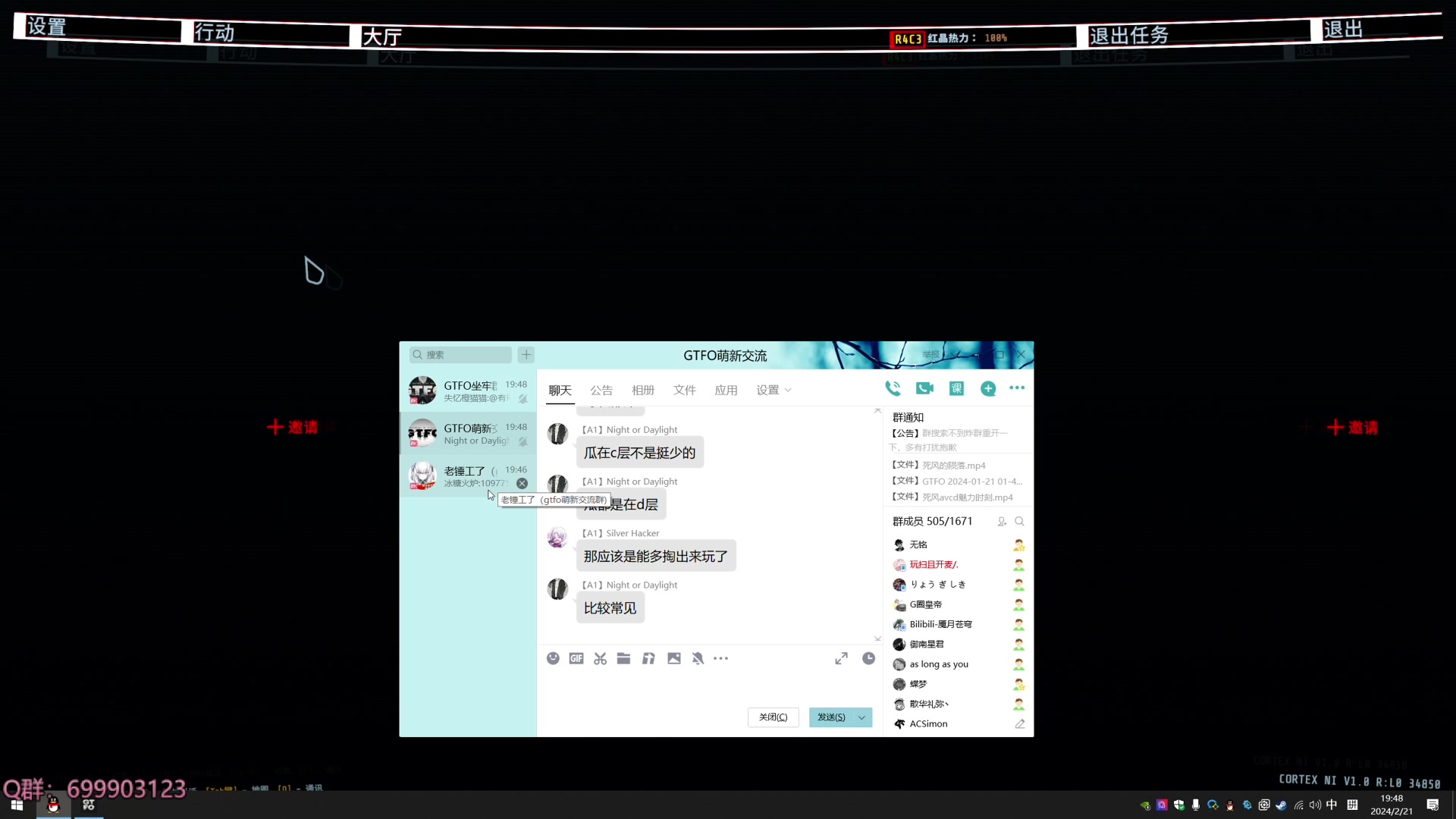This screenshot has width=1456, height=819.
Task: Select the GTFO坐牢 conversation
Action: coord(468,391)
